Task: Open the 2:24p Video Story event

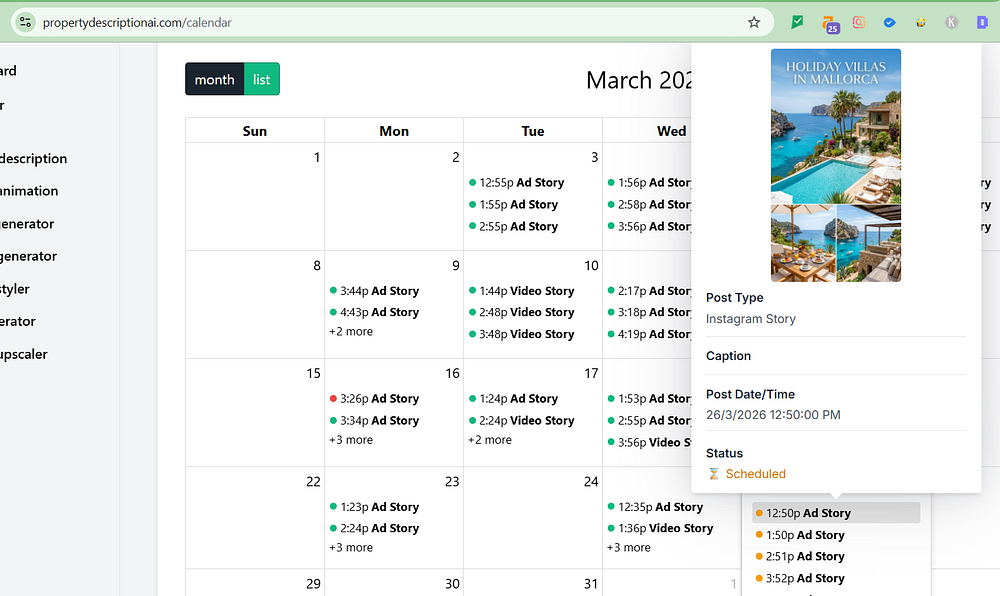Action: 521,420
